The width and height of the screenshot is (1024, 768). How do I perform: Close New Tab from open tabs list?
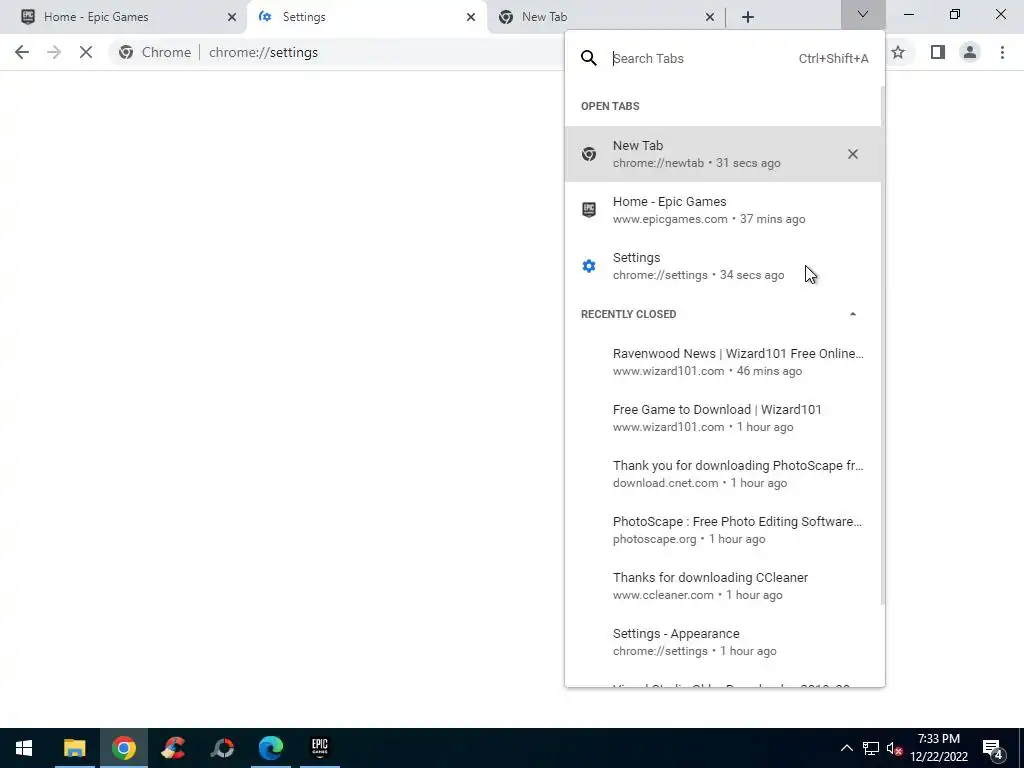852,154
